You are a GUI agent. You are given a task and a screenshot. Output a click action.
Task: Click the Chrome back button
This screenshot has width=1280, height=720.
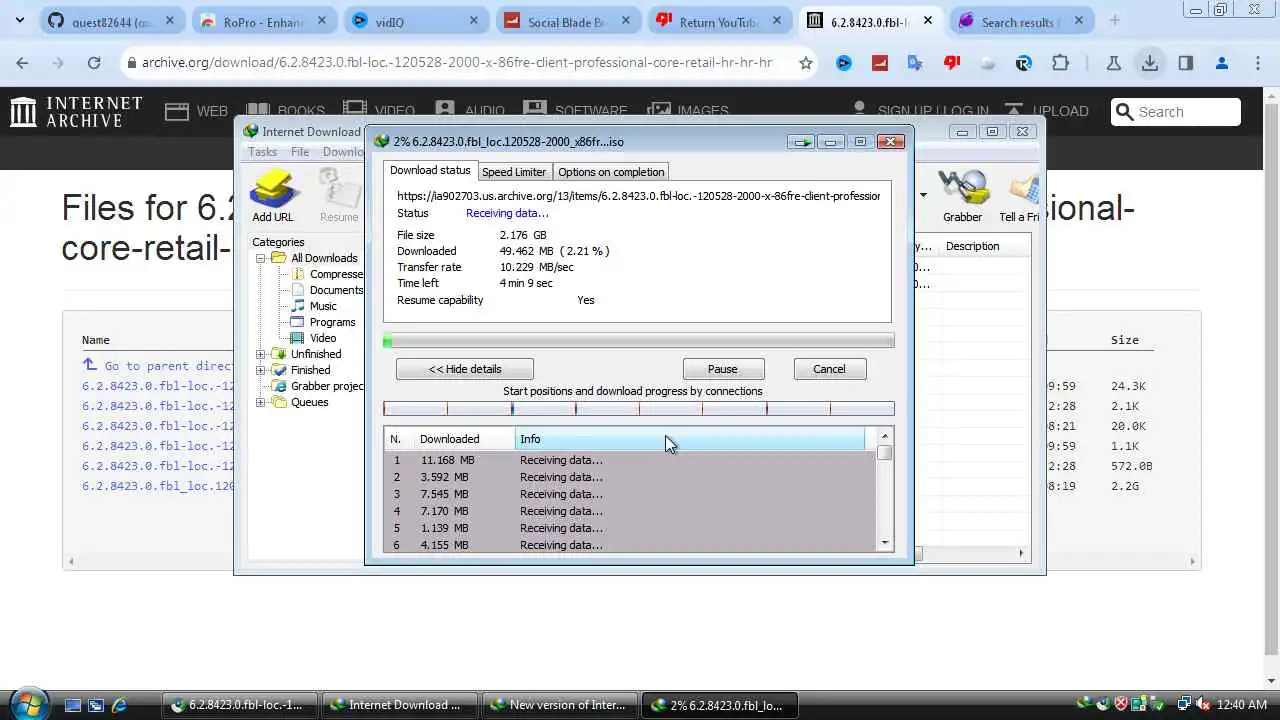click(x=22, y=63)
